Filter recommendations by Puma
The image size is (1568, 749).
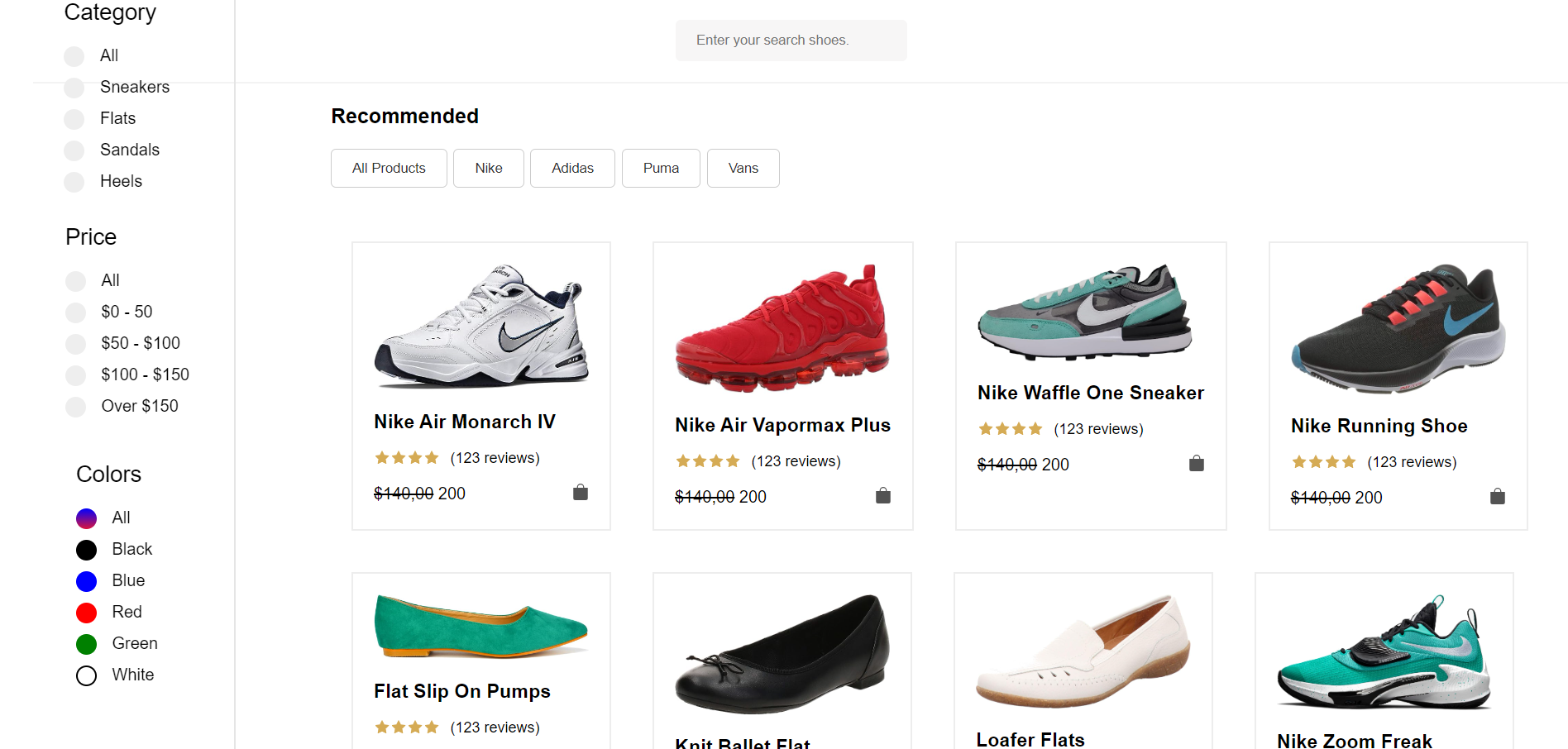661,168
